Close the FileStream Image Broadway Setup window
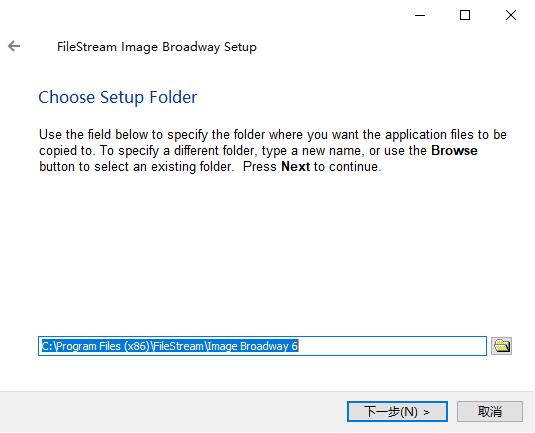The height and width of the screenshot is (433, 535). click(511, 15)
